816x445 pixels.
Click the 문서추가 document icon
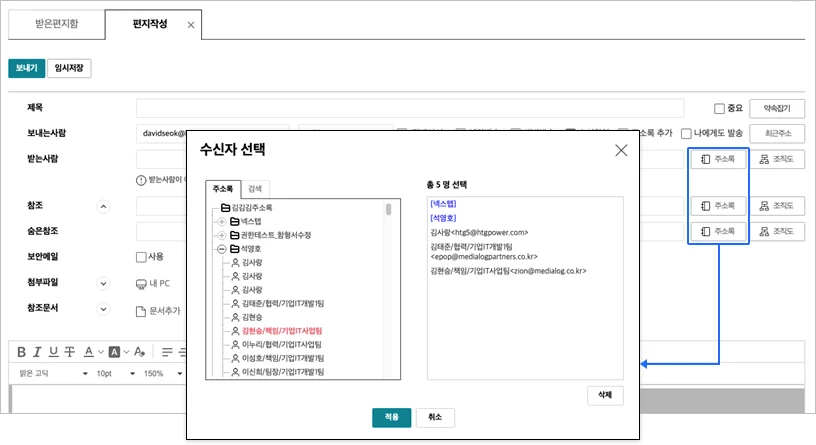[141, 311]
